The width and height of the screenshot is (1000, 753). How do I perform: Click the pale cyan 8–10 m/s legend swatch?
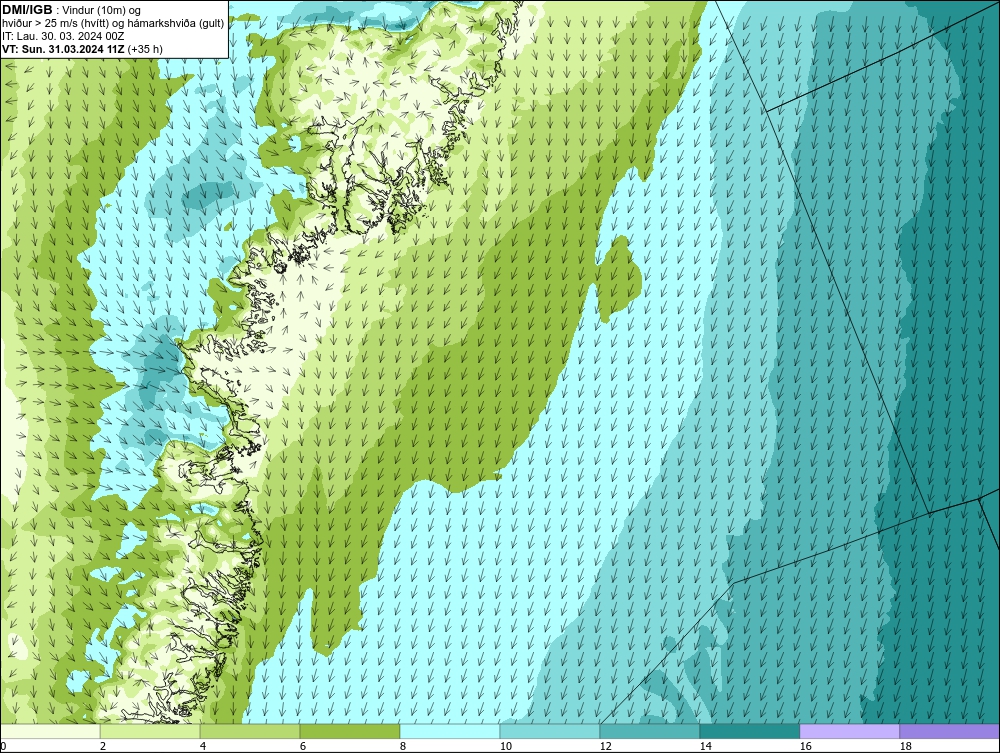click(450, 731)
